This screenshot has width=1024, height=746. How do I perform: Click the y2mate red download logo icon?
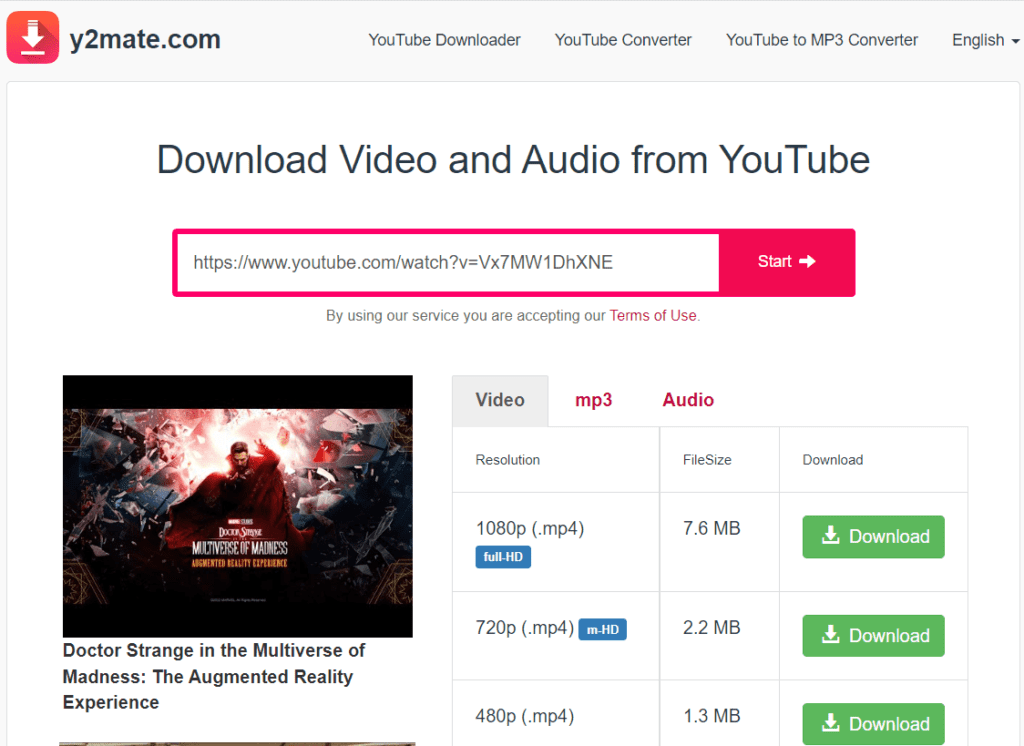coord(33,37)
